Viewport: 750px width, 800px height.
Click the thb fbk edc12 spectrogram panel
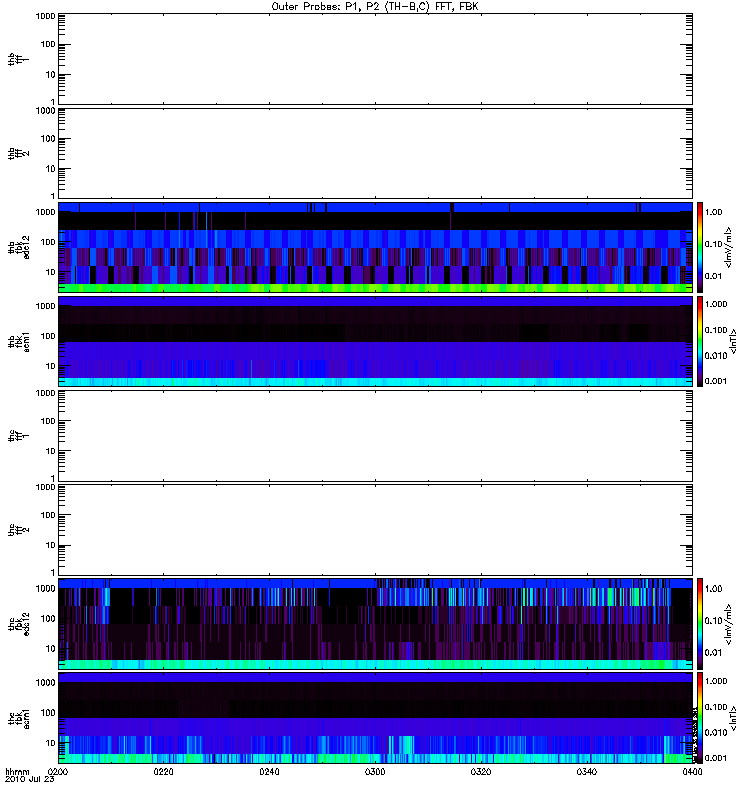[375, 247]
